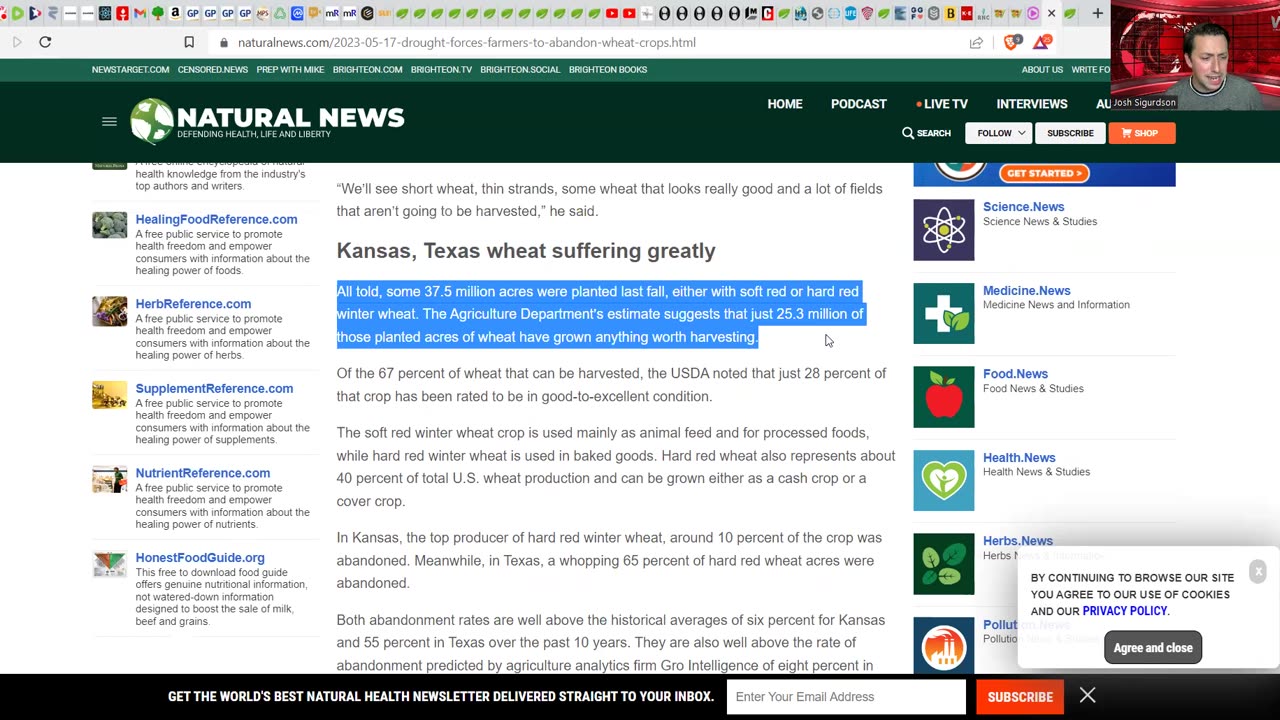Viewport: 1280px width, 720px height.
Task: Click the HonestFoodGuide thumbnail image
Action: (110, 564)
